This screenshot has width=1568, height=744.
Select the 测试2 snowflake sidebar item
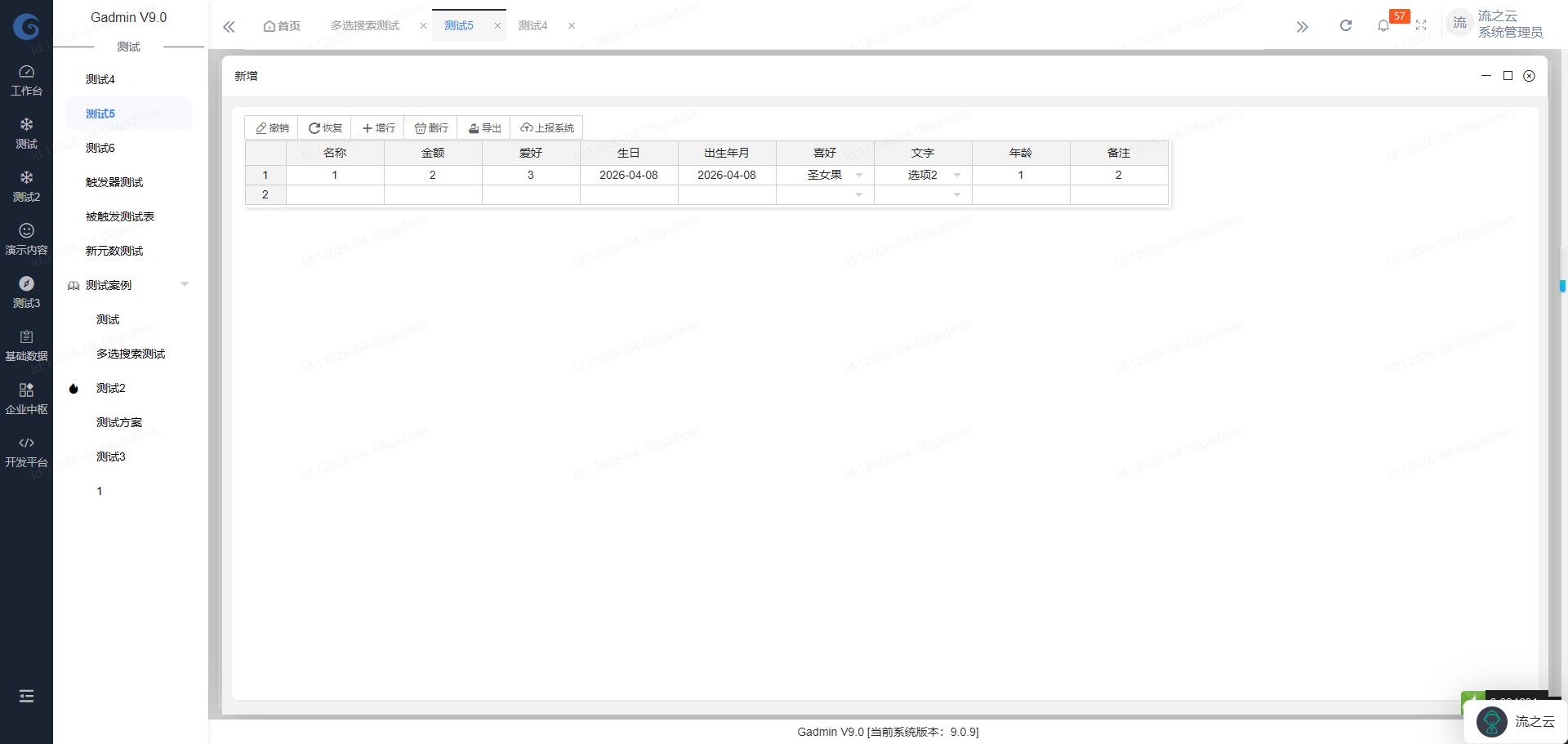26,186
